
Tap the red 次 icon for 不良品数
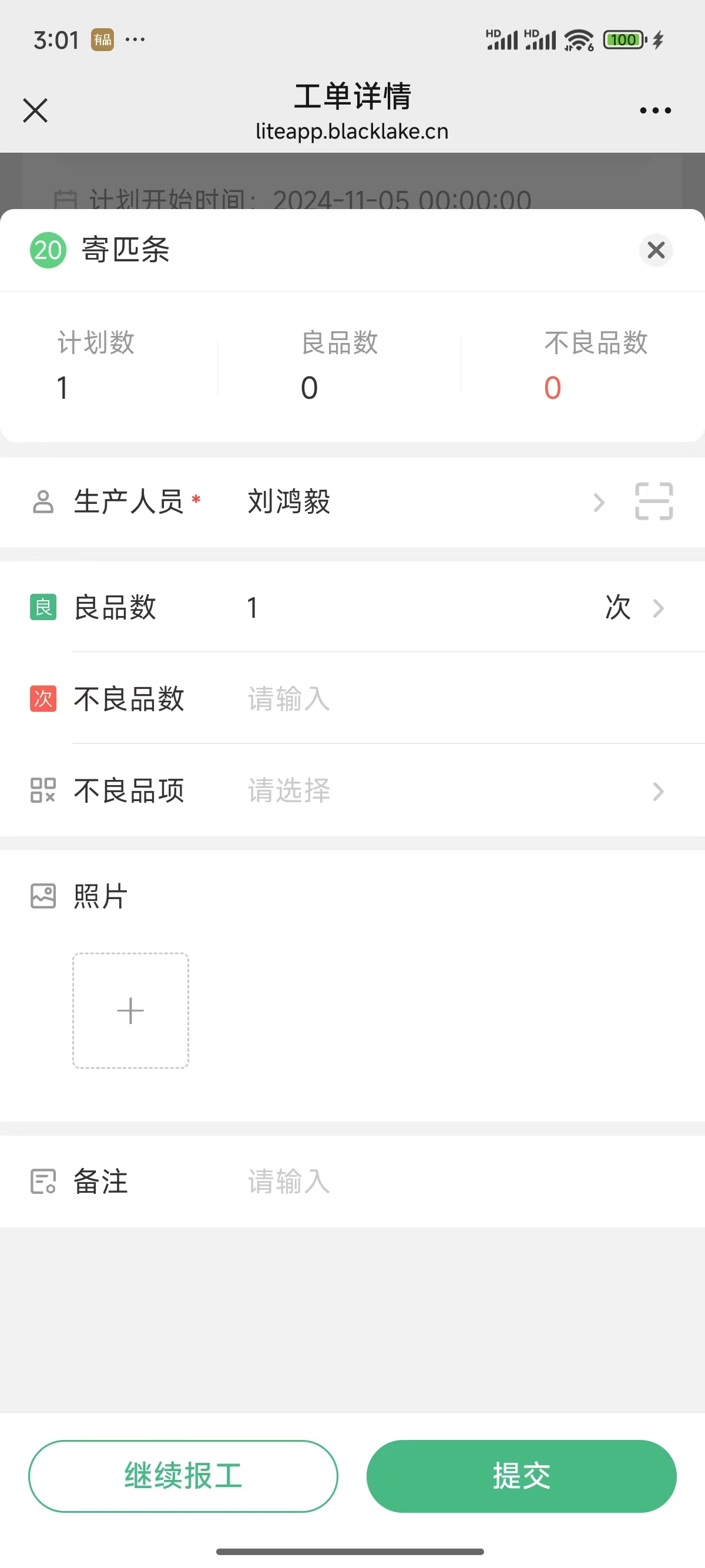43,699
